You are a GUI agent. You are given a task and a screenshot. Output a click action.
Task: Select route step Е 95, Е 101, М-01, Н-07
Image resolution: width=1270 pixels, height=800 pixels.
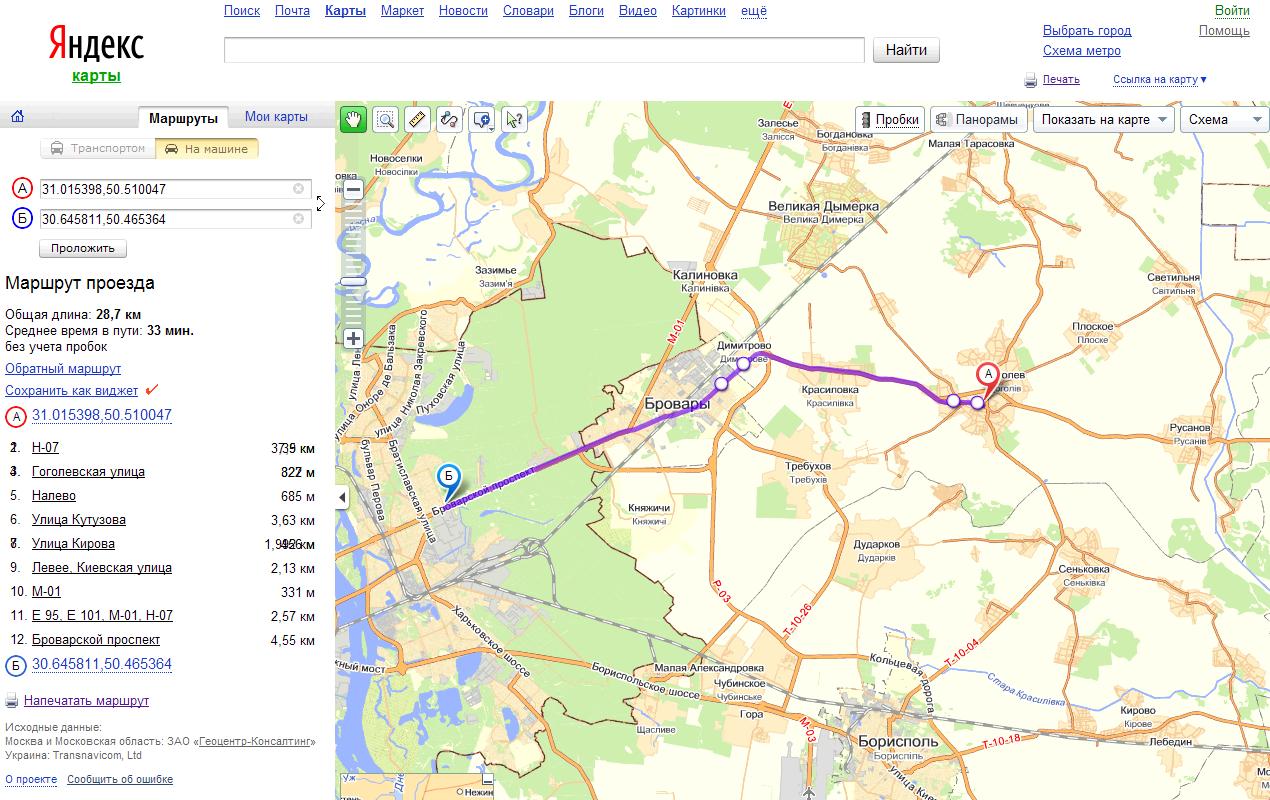pyautogui.click(x=102, y=616)
